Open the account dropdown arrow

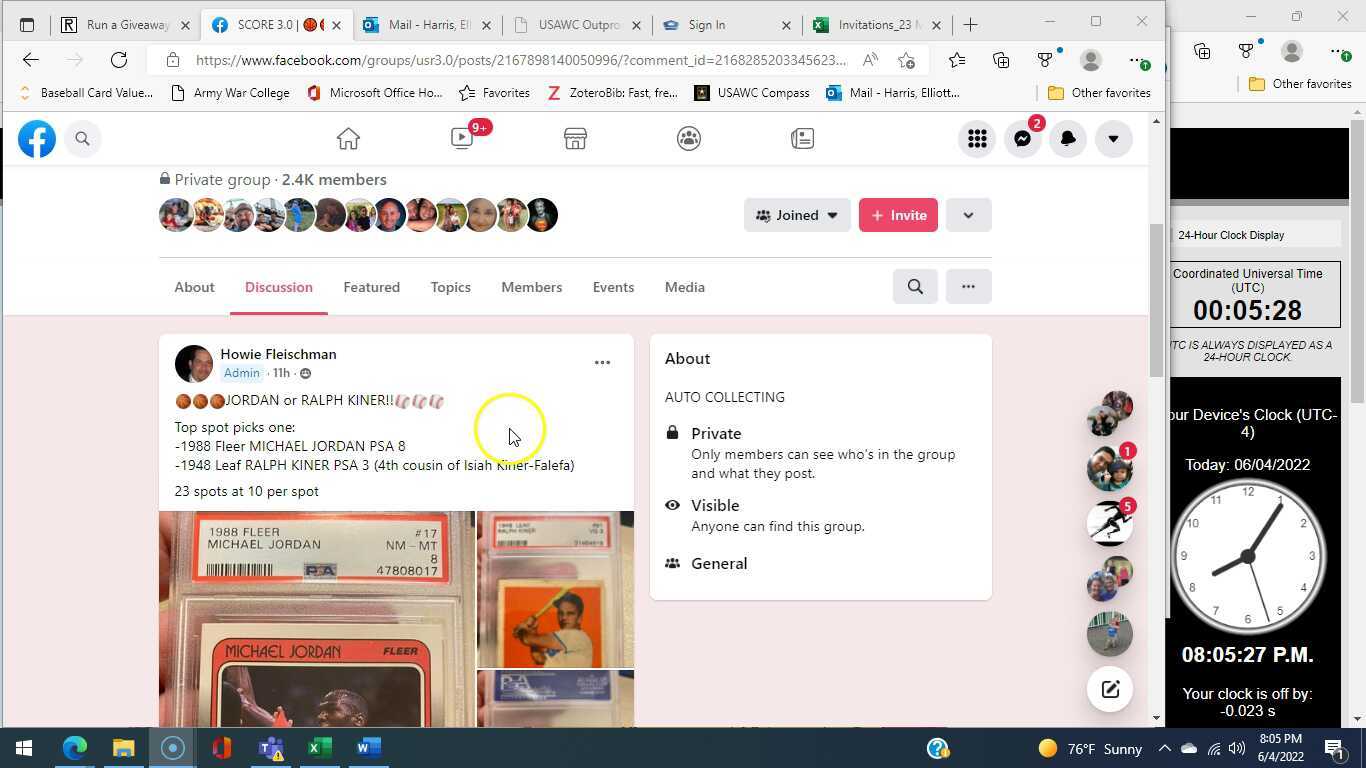(x=1113, y=139)
